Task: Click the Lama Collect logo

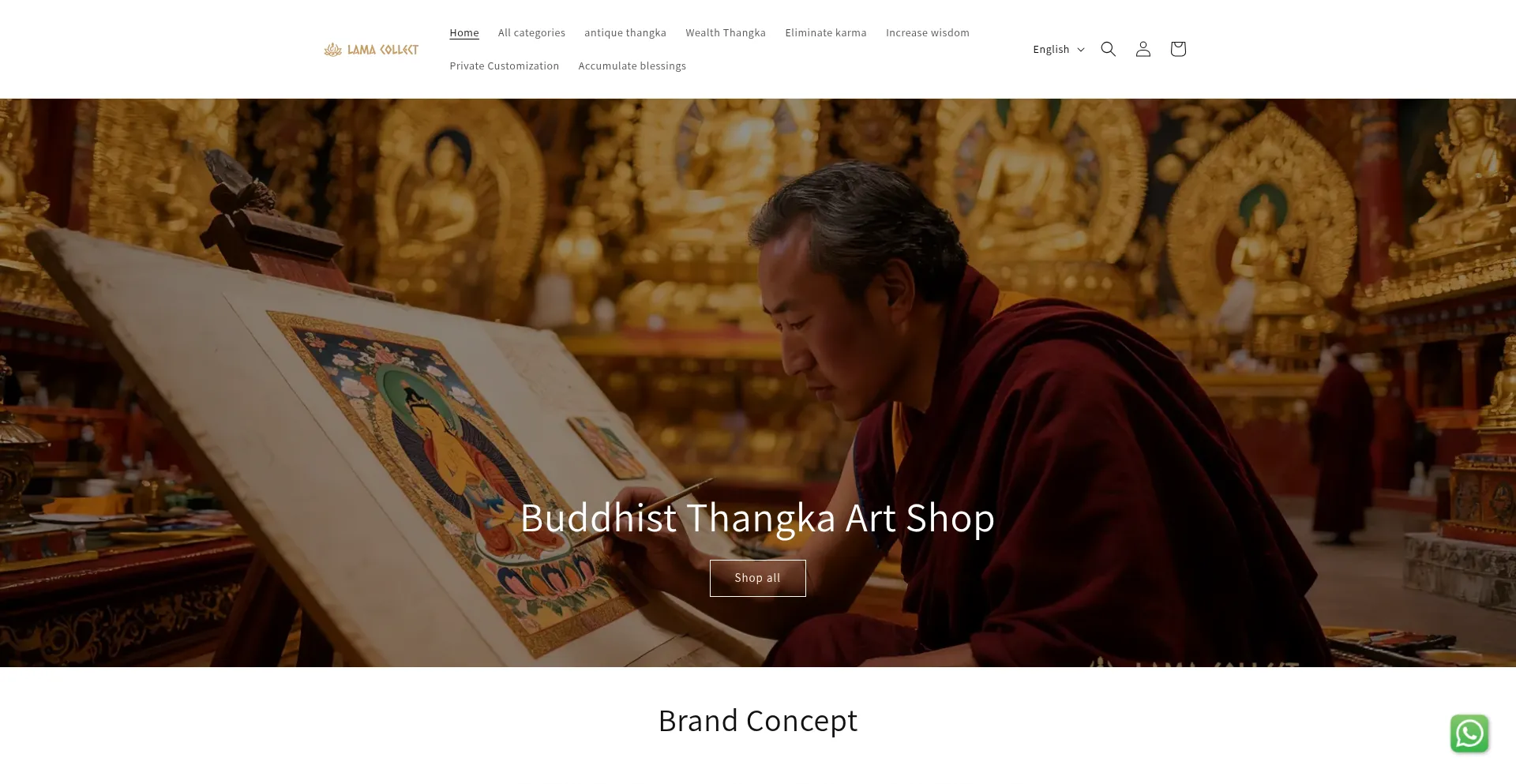Action: tap(371, 49)
